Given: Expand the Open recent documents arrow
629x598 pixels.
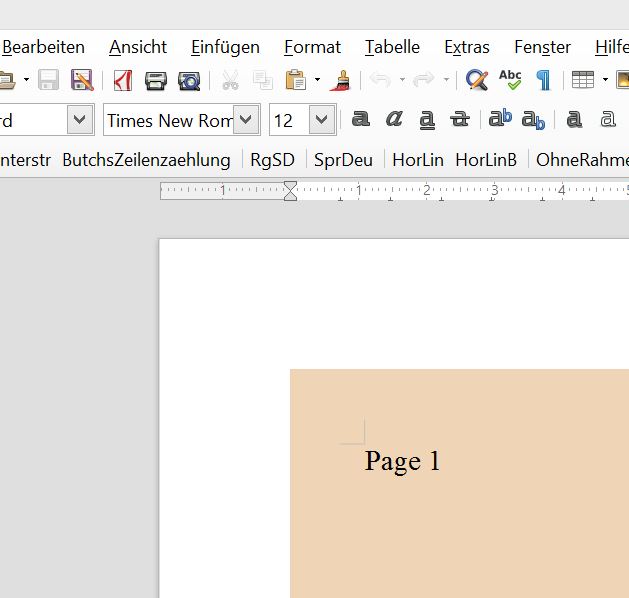Looking at the screenshot, I should coord(26,79).
